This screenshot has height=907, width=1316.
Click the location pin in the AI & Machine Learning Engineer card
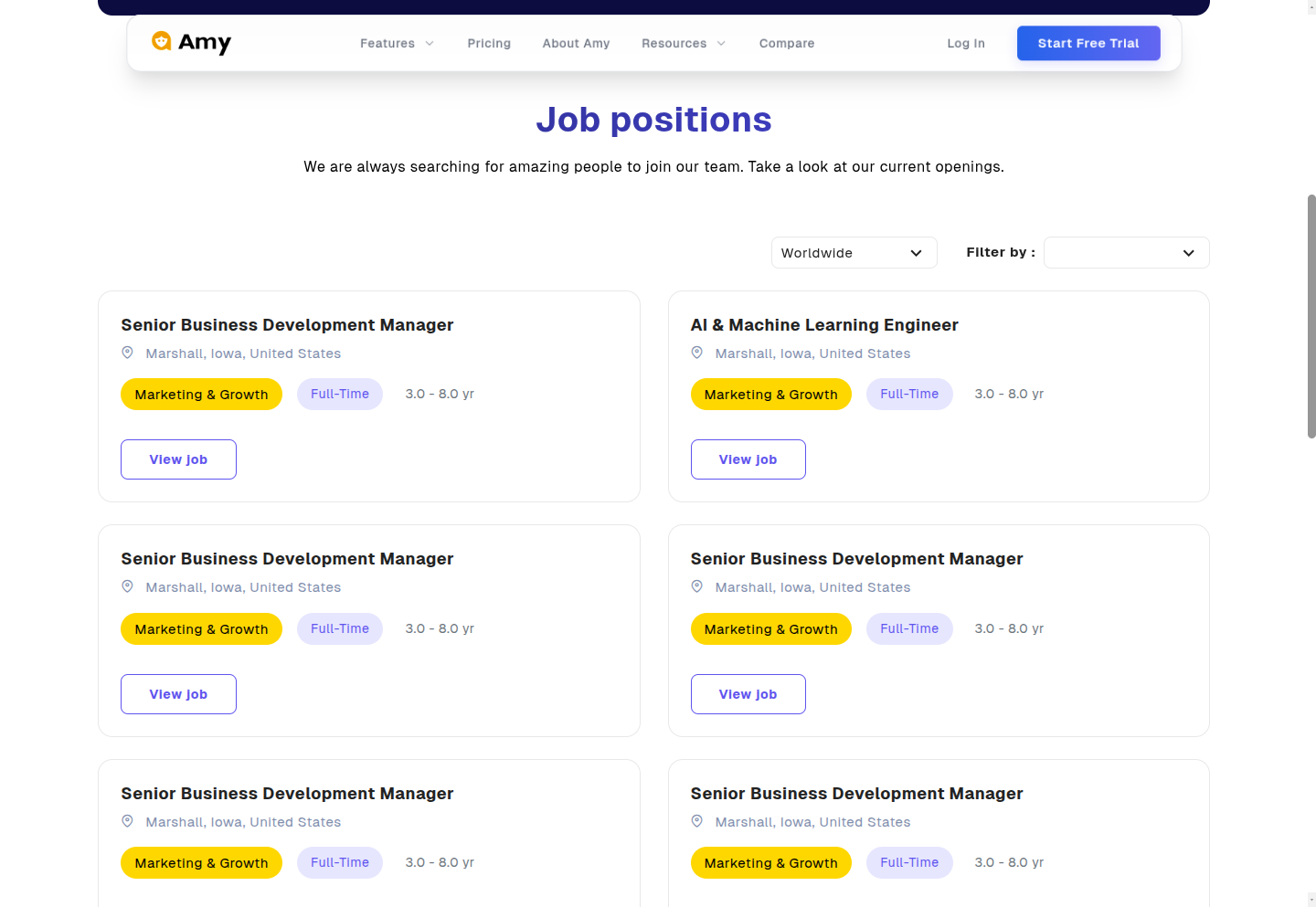(x=697, y=353)
